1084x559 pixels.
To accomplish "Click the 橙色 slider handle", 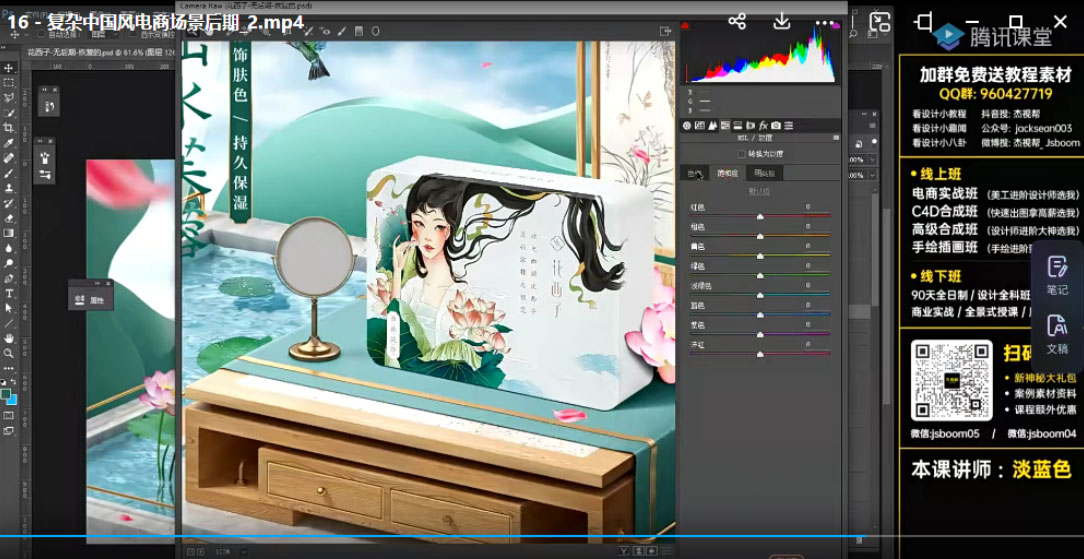I will 760,236.
